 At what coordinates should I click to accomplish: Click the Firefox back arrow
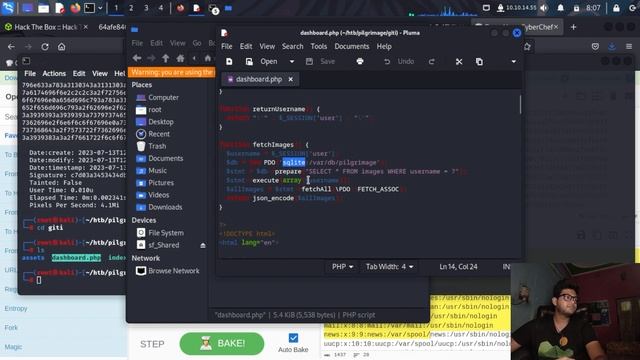pos(11,47)
